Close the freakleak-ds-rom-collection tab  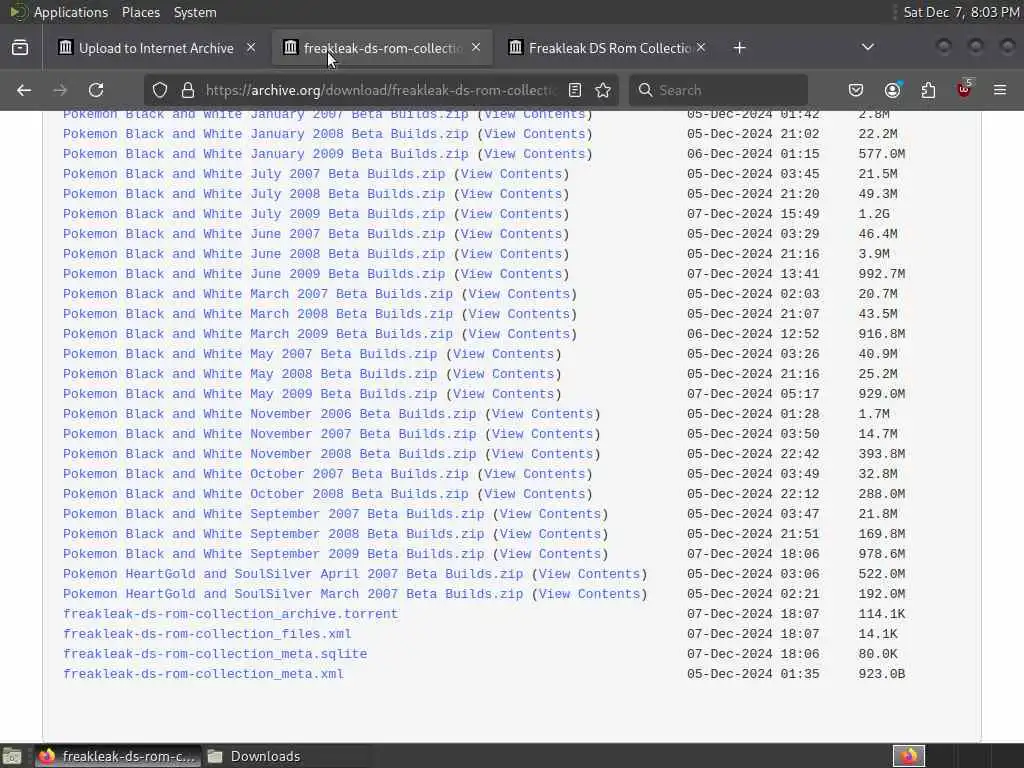476,48
